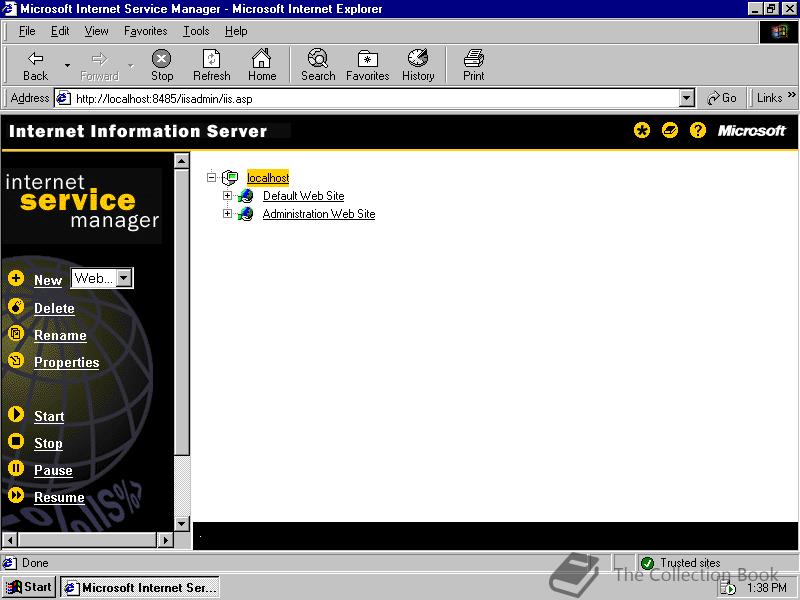Open the Edit menu

[60, 31]
